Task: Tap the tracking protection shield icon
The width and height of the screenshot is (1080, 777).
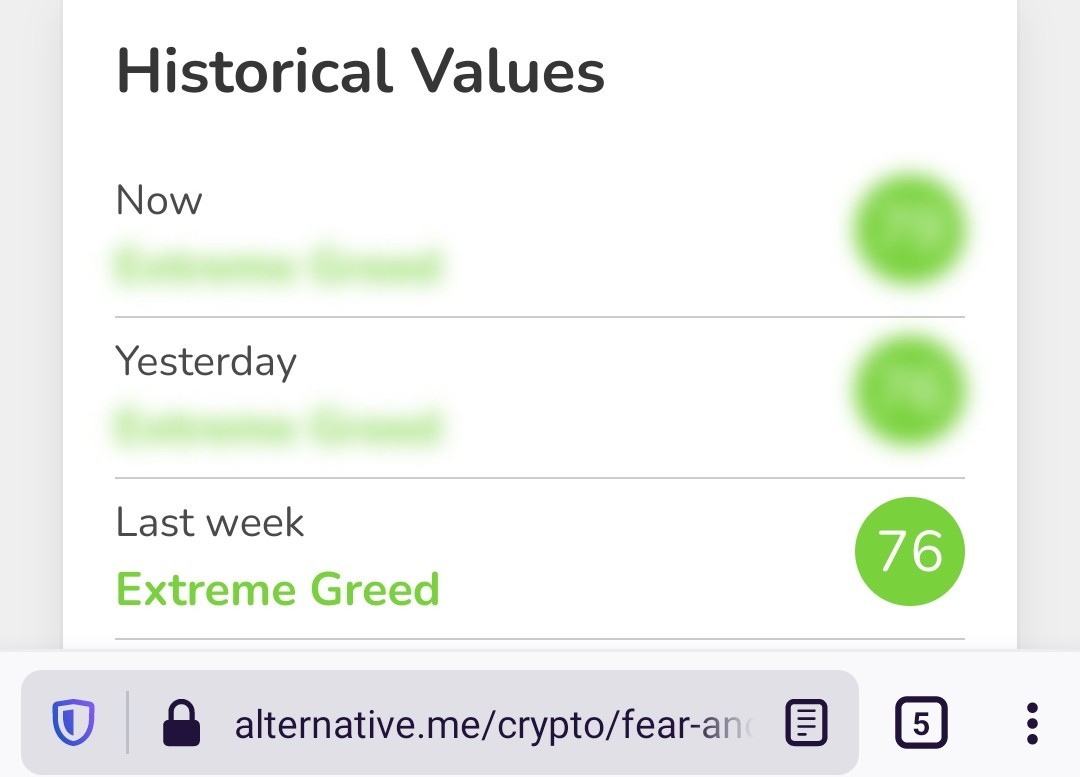Action: 73,723
